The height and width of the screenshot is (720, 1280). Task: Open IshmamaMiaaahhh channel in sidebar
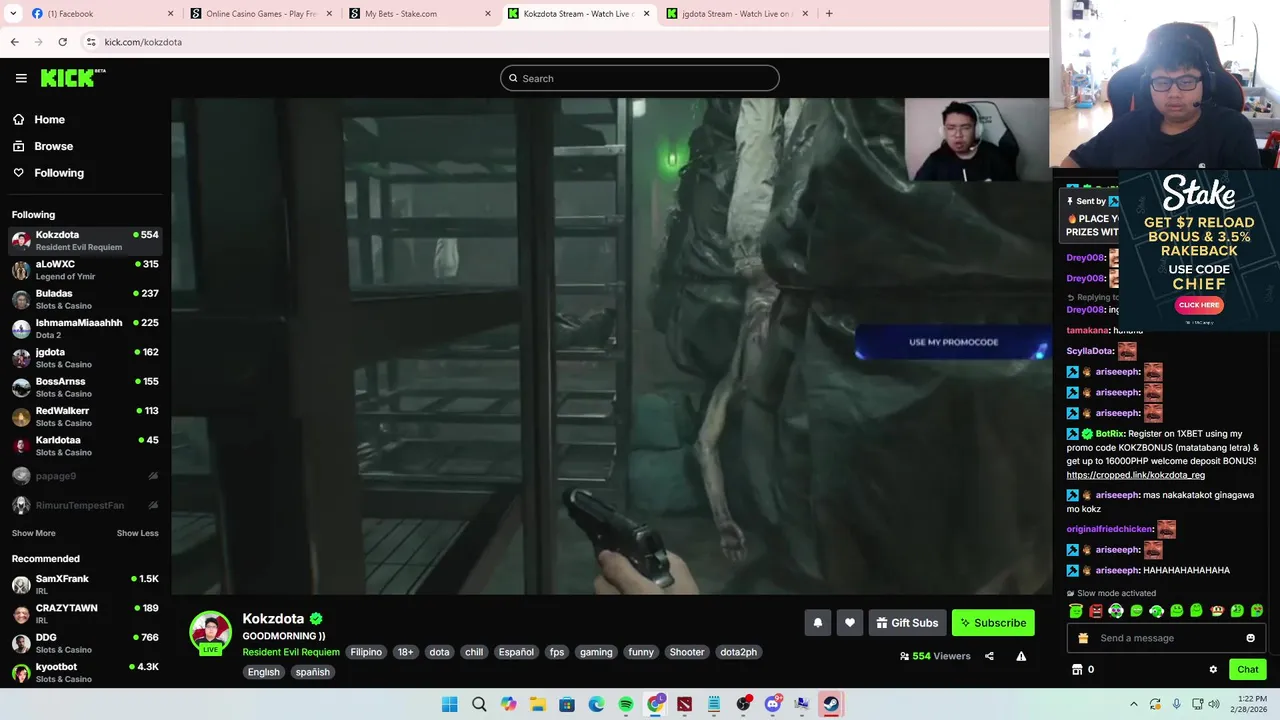coord(85,328)
